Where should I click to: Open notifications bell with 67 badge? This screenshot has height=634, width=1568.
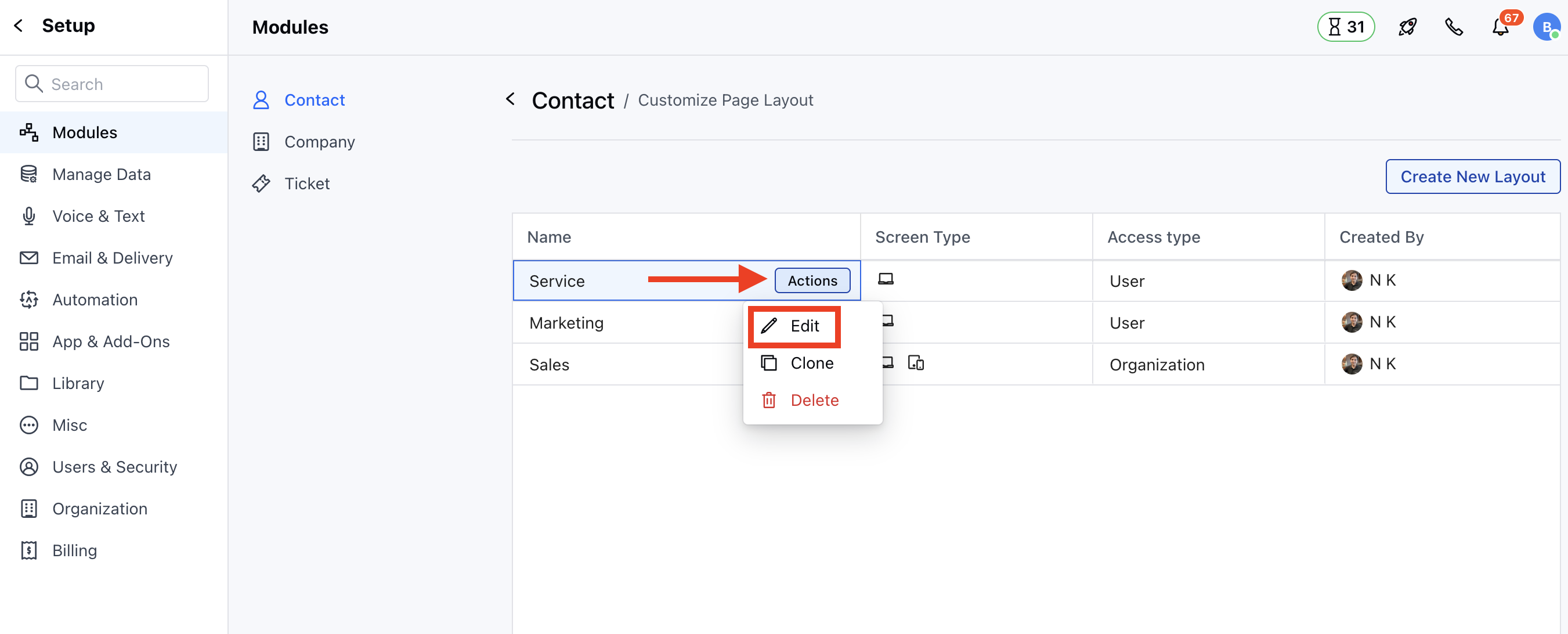pos(1501,27)
